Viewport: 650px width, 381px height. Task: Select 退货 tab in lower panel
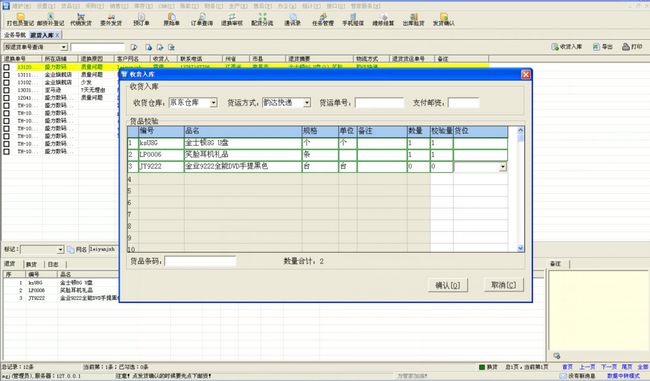click(x=10, y=264)
